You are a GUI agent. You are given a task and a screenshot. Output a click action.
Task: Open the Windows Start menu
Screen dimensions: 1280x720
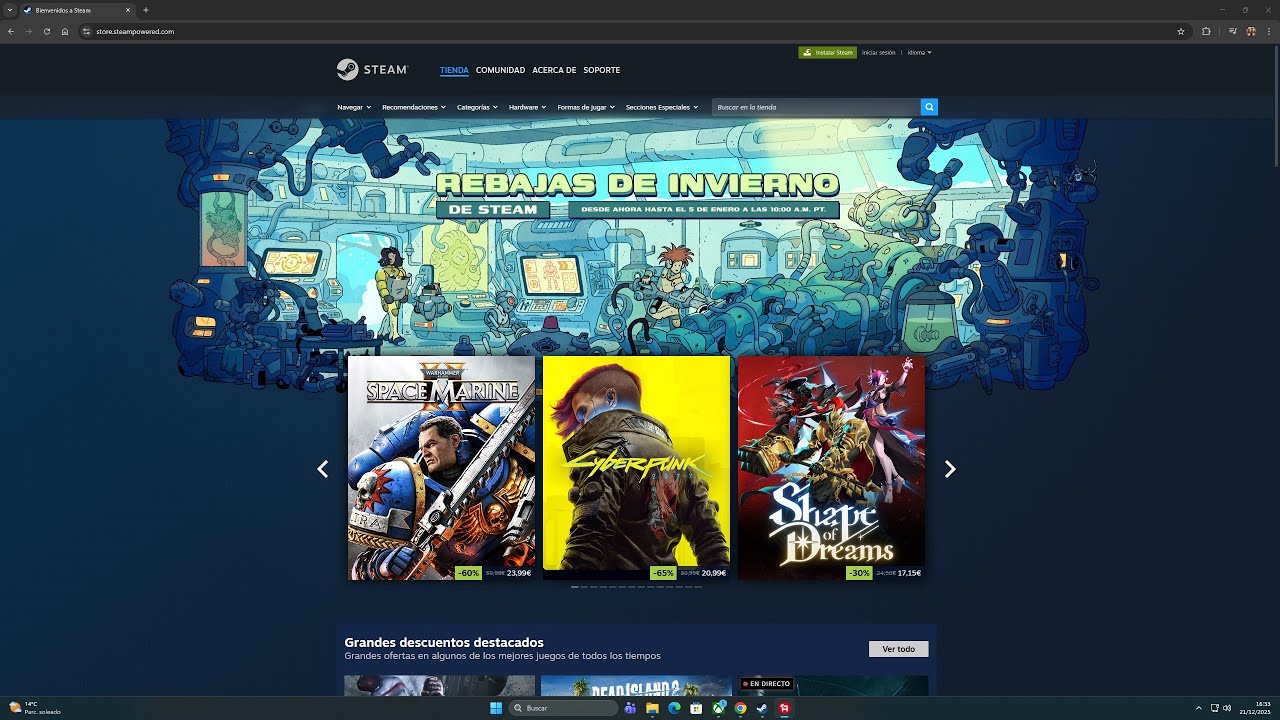[x=497, y=708]
